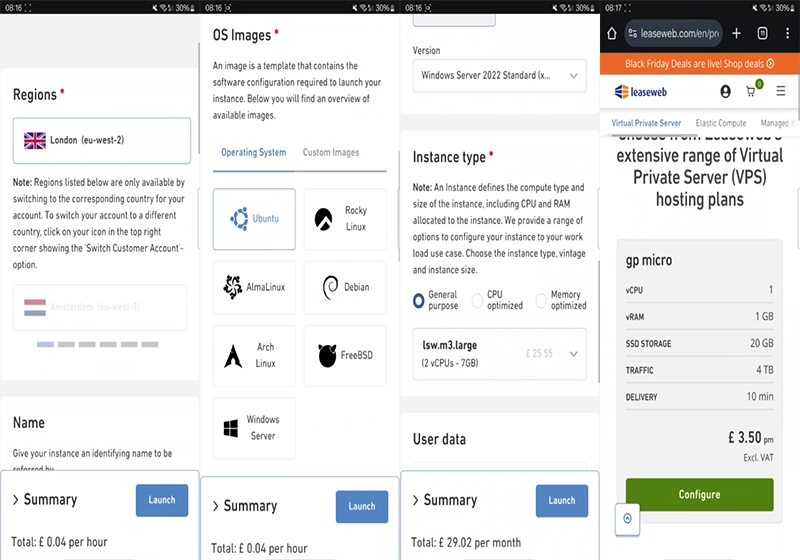Open the Windows Server 2022 version dropdown
The image size is (800, 560).
(x=499, y=75)
